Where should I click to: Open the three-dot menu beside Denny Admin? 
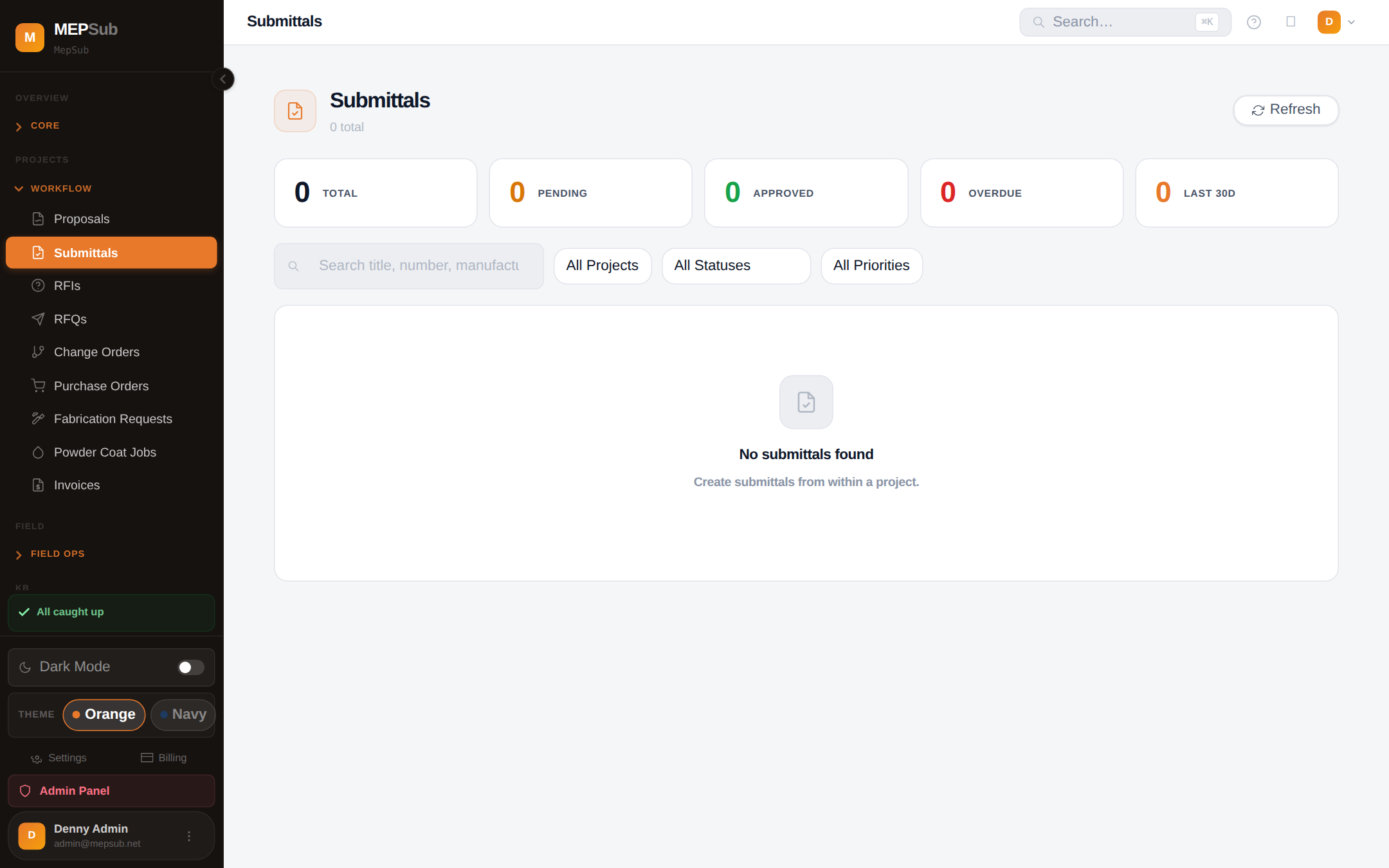click(189, 836)
